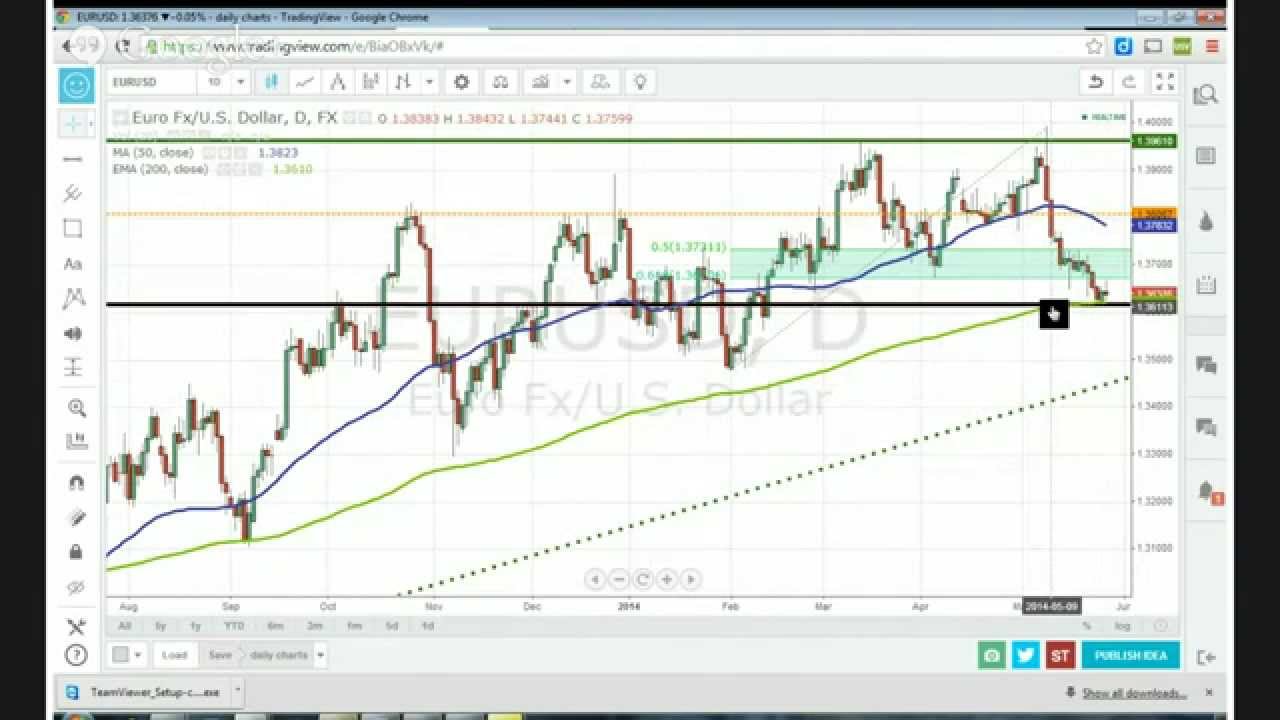Select the All time range
1280x720 pixels.
(x=124, y=626)
